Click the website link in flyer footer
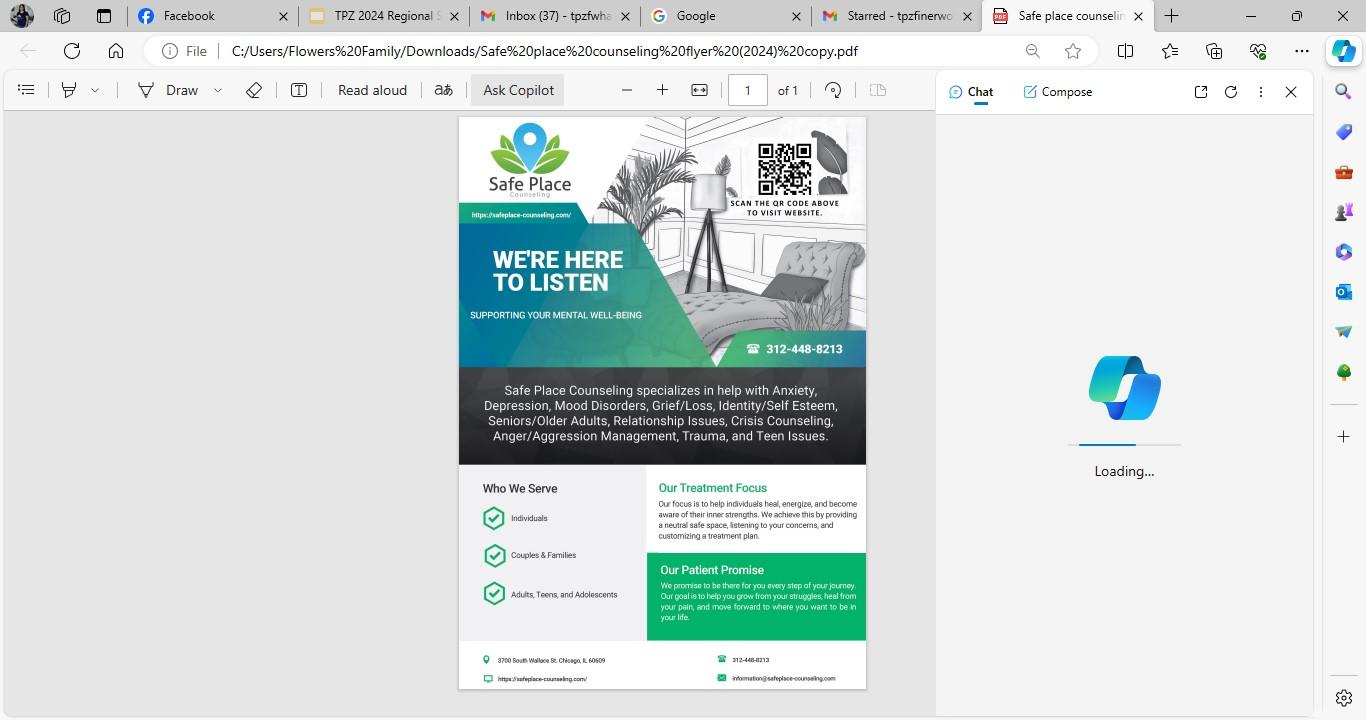Viewport: 1366px width, 720px height. coord(542,679)
